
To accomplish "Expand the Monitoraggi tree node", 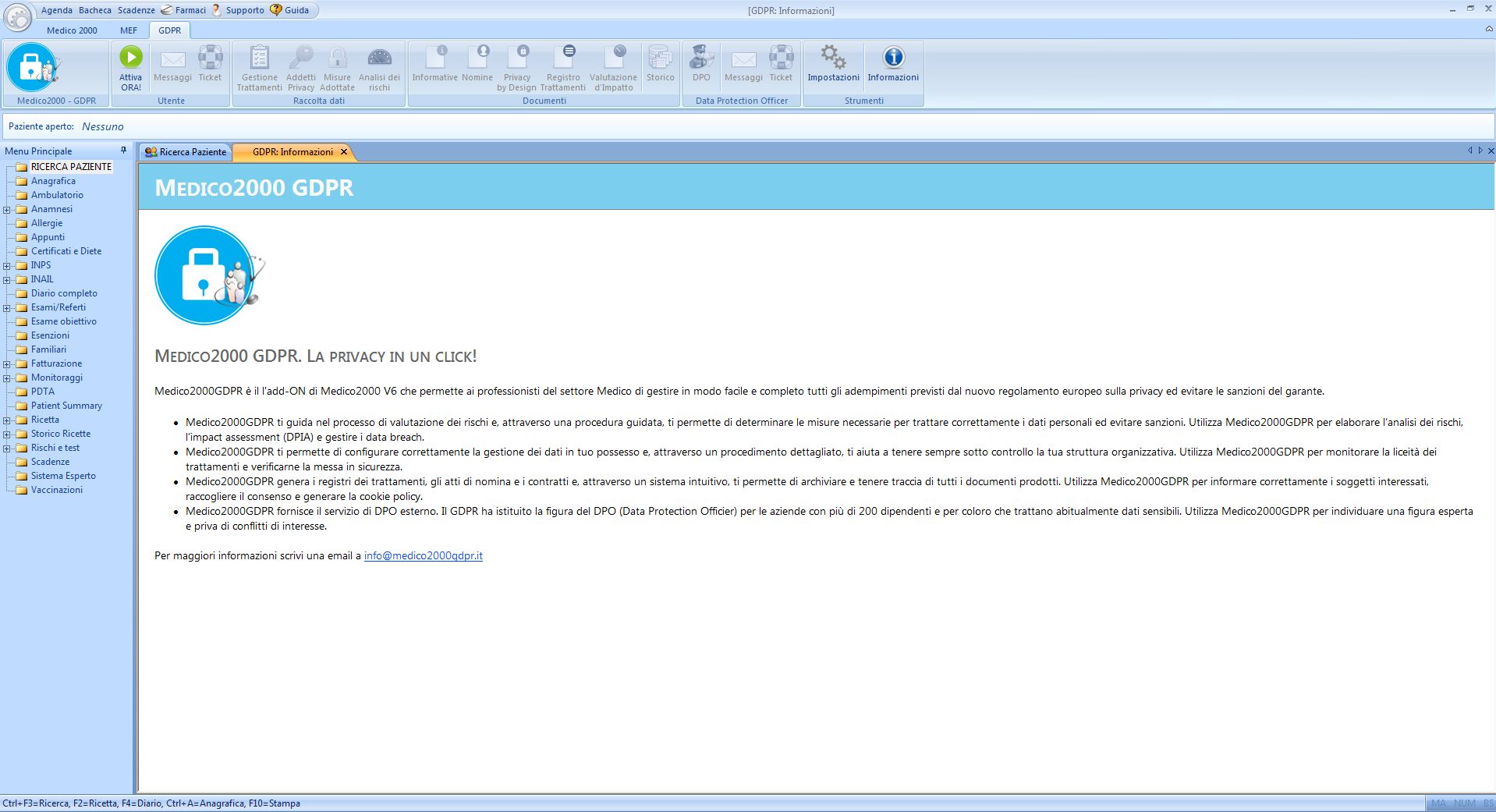I will point(7,378).
